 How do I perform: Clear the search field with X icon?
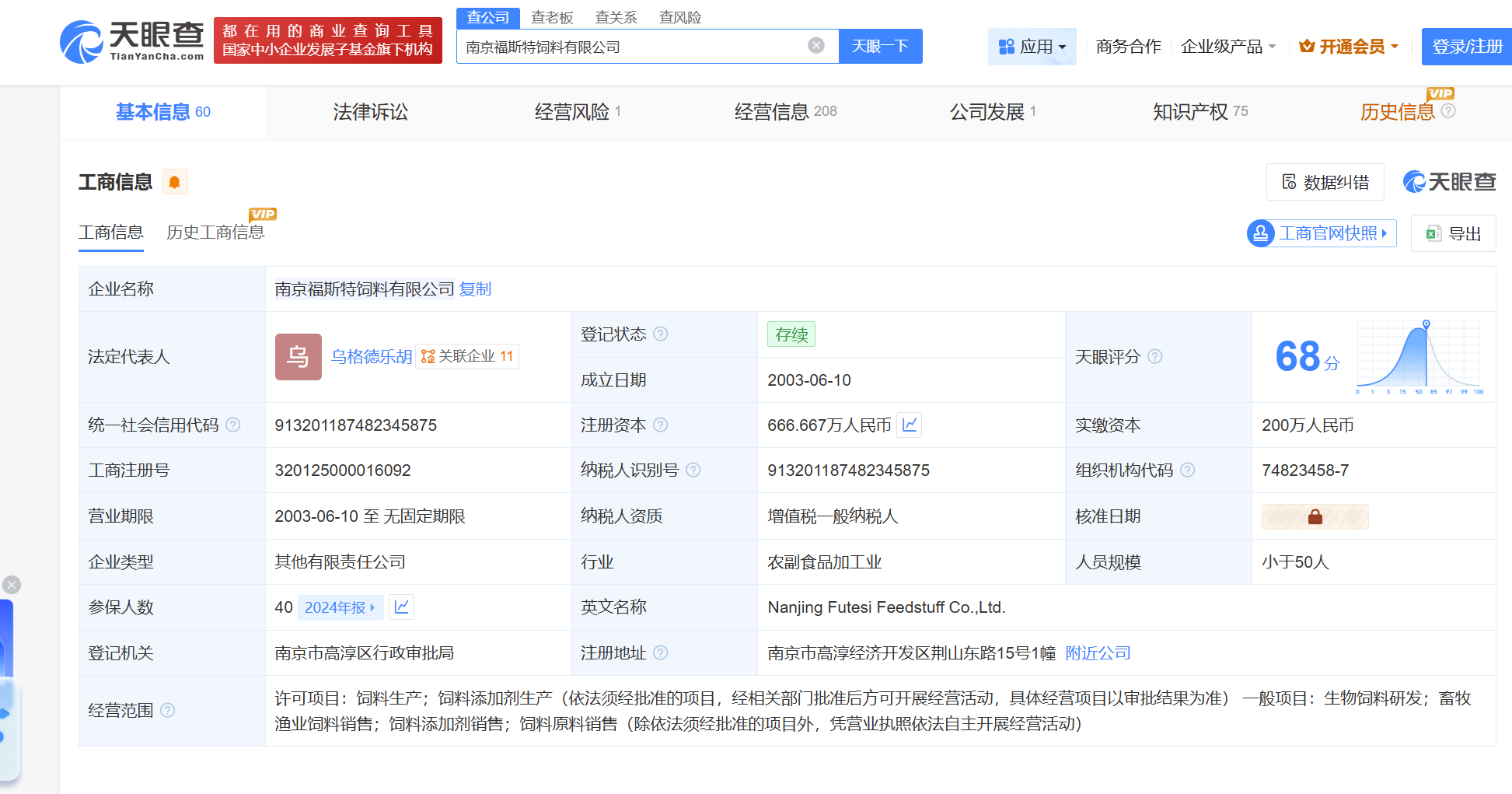pos(815,46)
